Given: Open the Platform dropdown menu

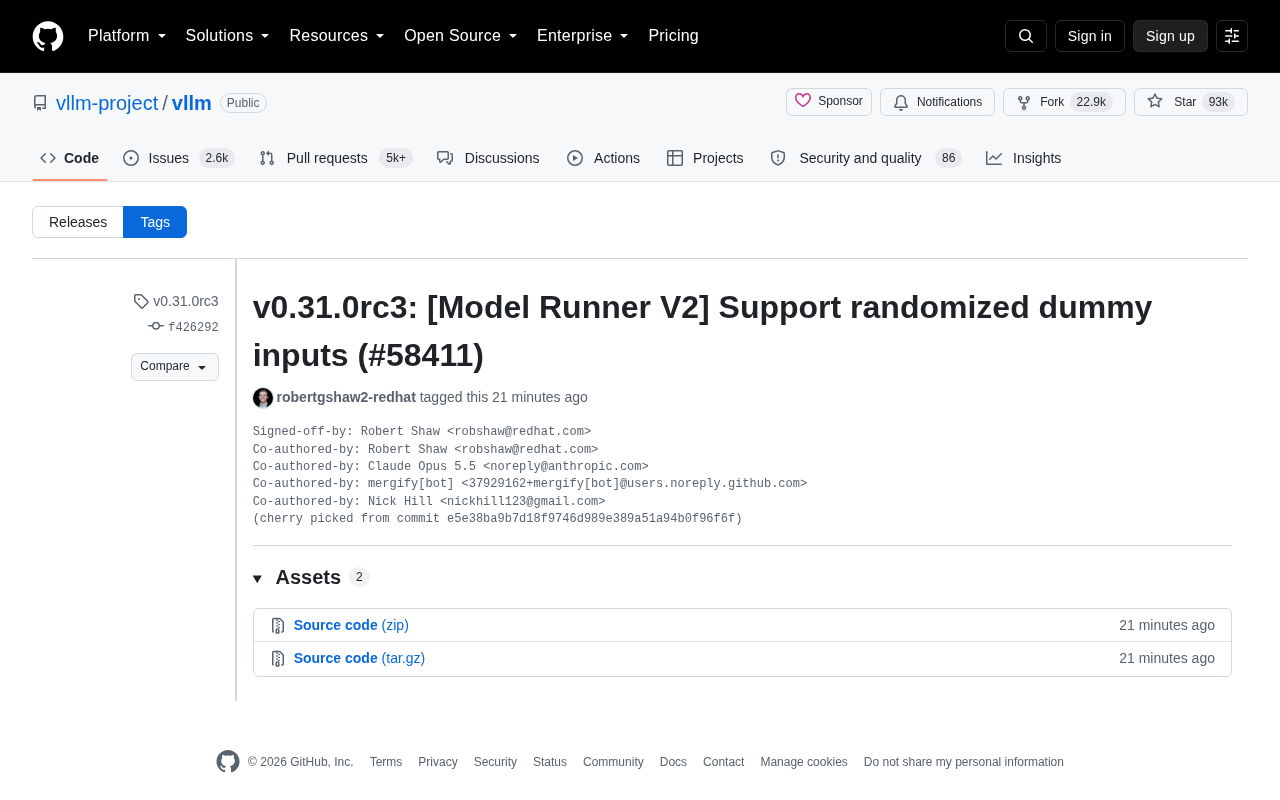Looking at the screenshot, I should (127, 36).
